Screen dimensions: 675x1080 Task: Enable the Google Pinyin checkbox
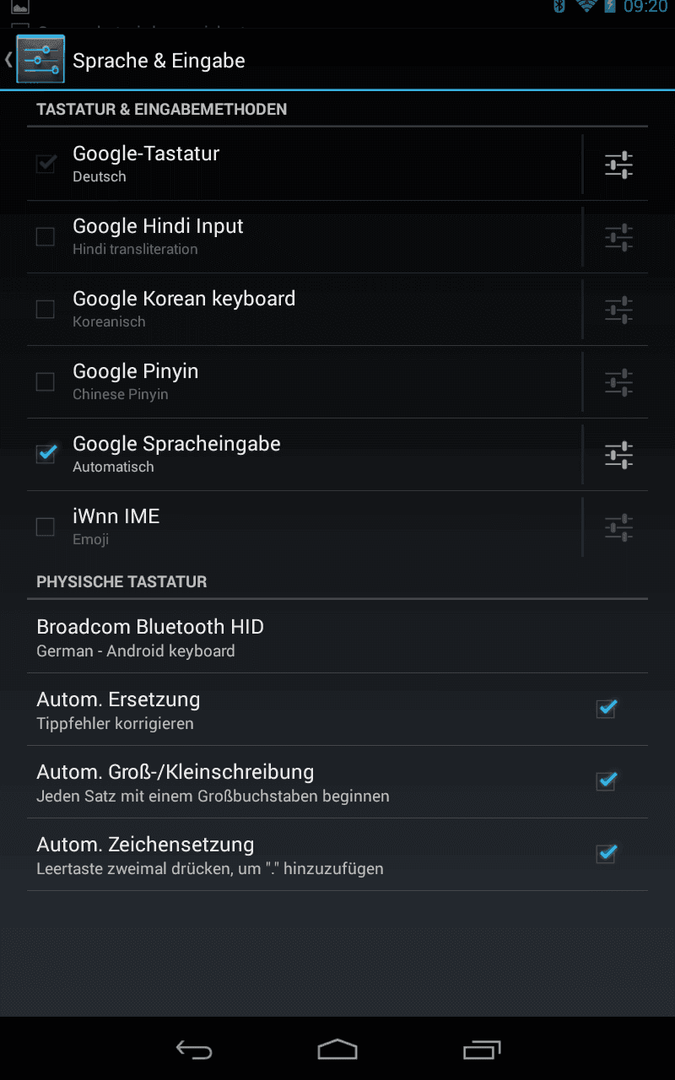click(x=45, y=382)
